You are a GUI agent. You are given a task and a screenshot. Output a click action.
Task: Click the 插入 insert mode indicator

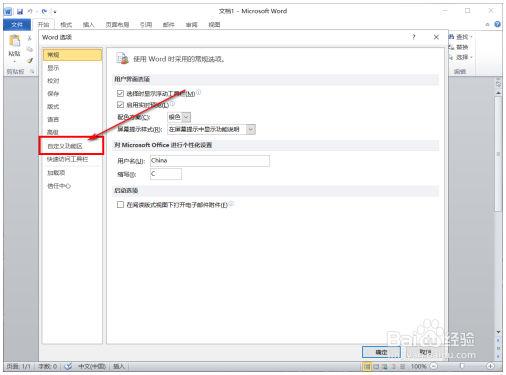tap(119, 367)
